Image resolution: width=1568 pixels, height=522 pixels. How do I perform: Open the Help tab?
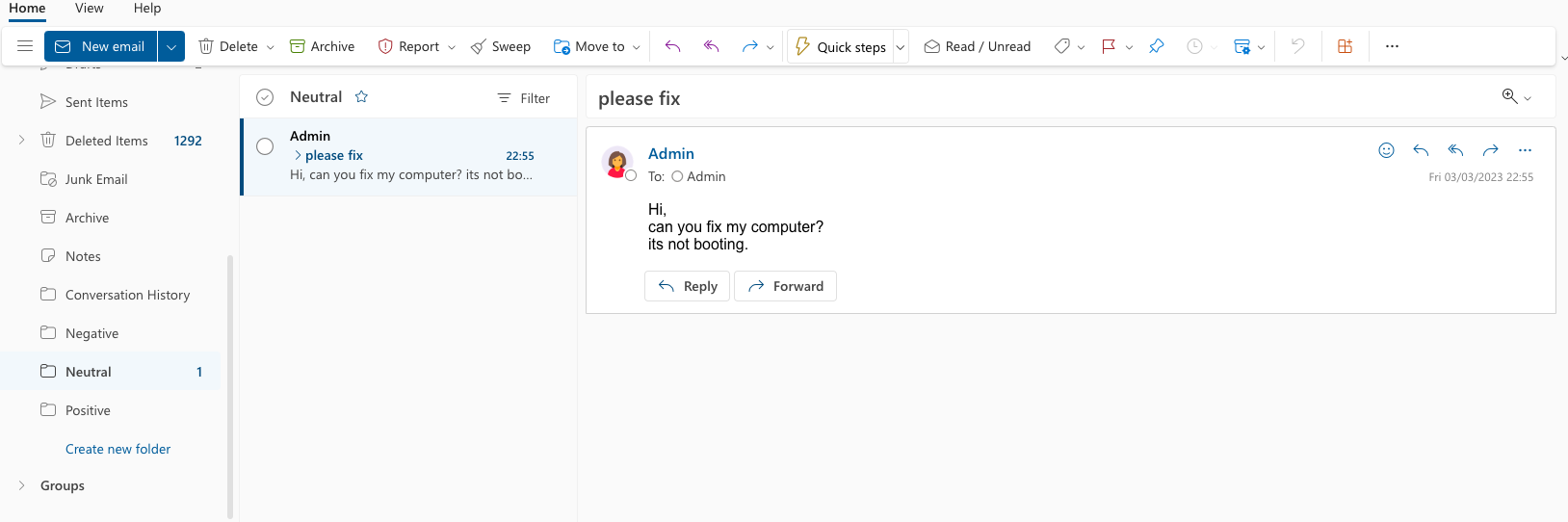[x=147, y=9]
